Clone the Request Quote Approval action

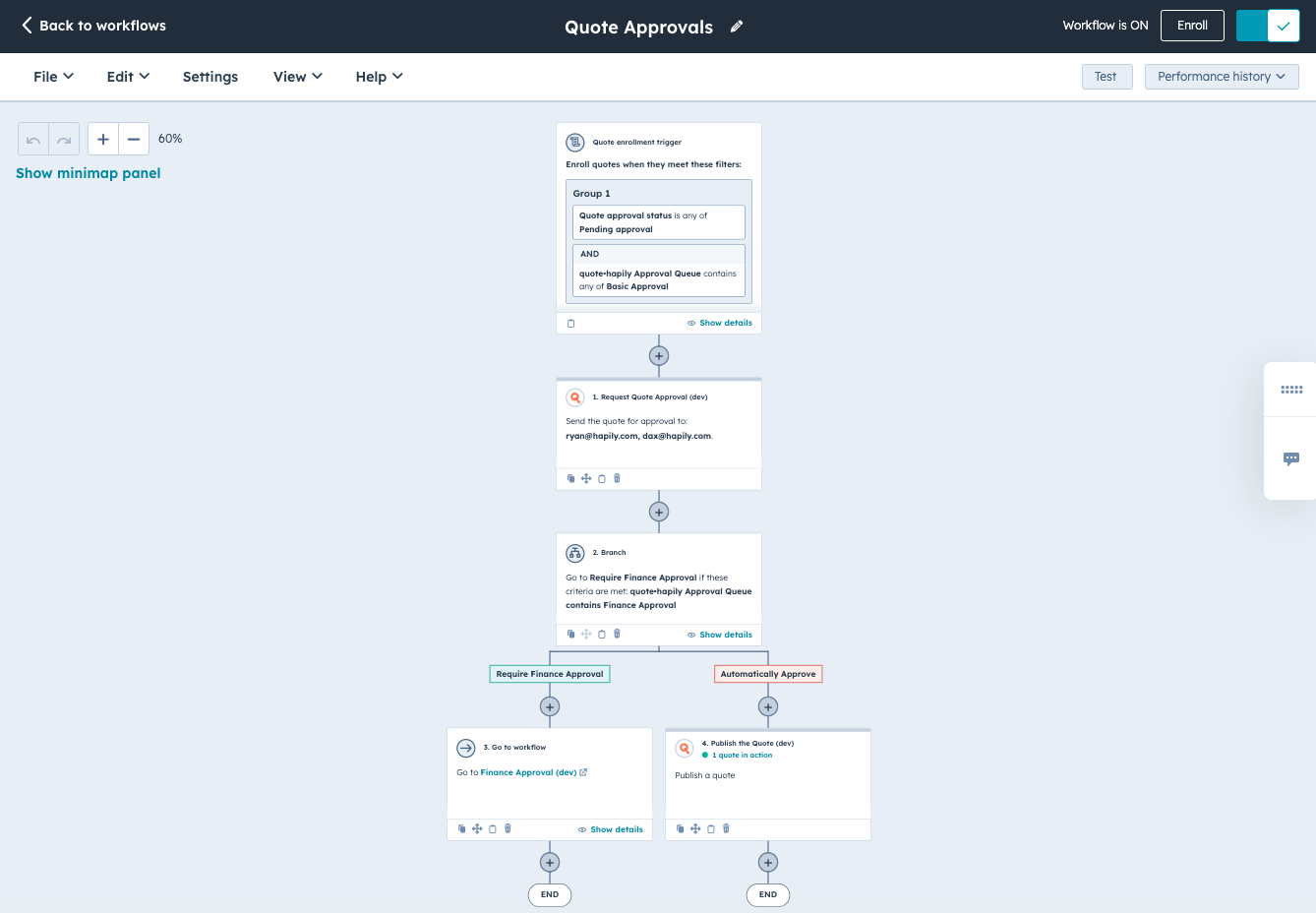571,478
